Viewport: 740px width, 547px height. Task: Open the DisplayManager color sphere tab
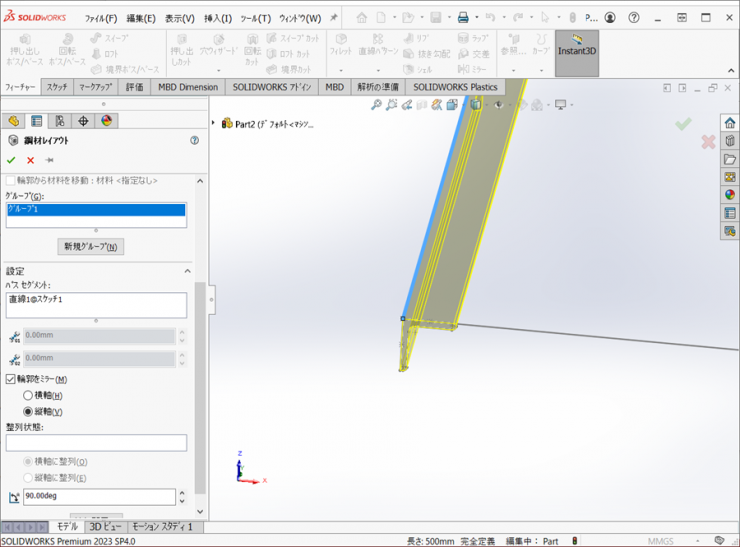107,121
